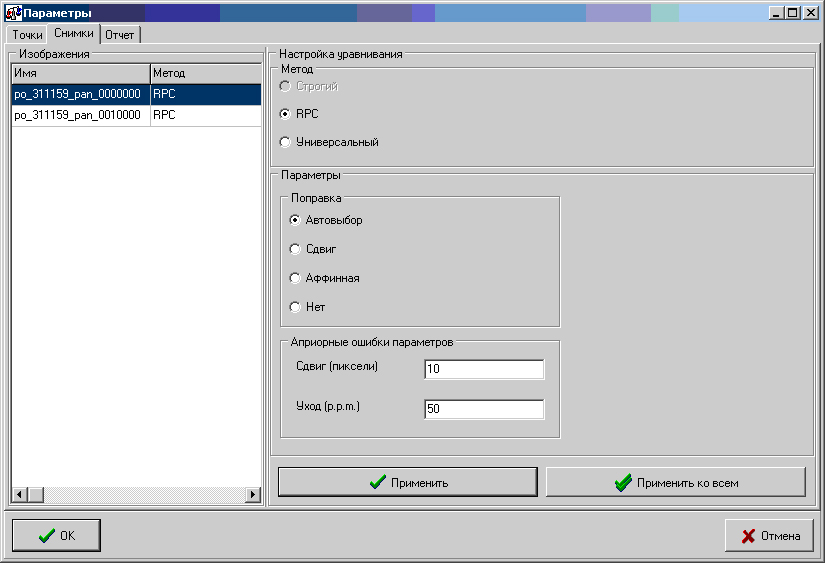The width and height of the screenshot is (825, 563).
Task: Enable the Автовыбор correction option
Action: click(x=295, y=220)
